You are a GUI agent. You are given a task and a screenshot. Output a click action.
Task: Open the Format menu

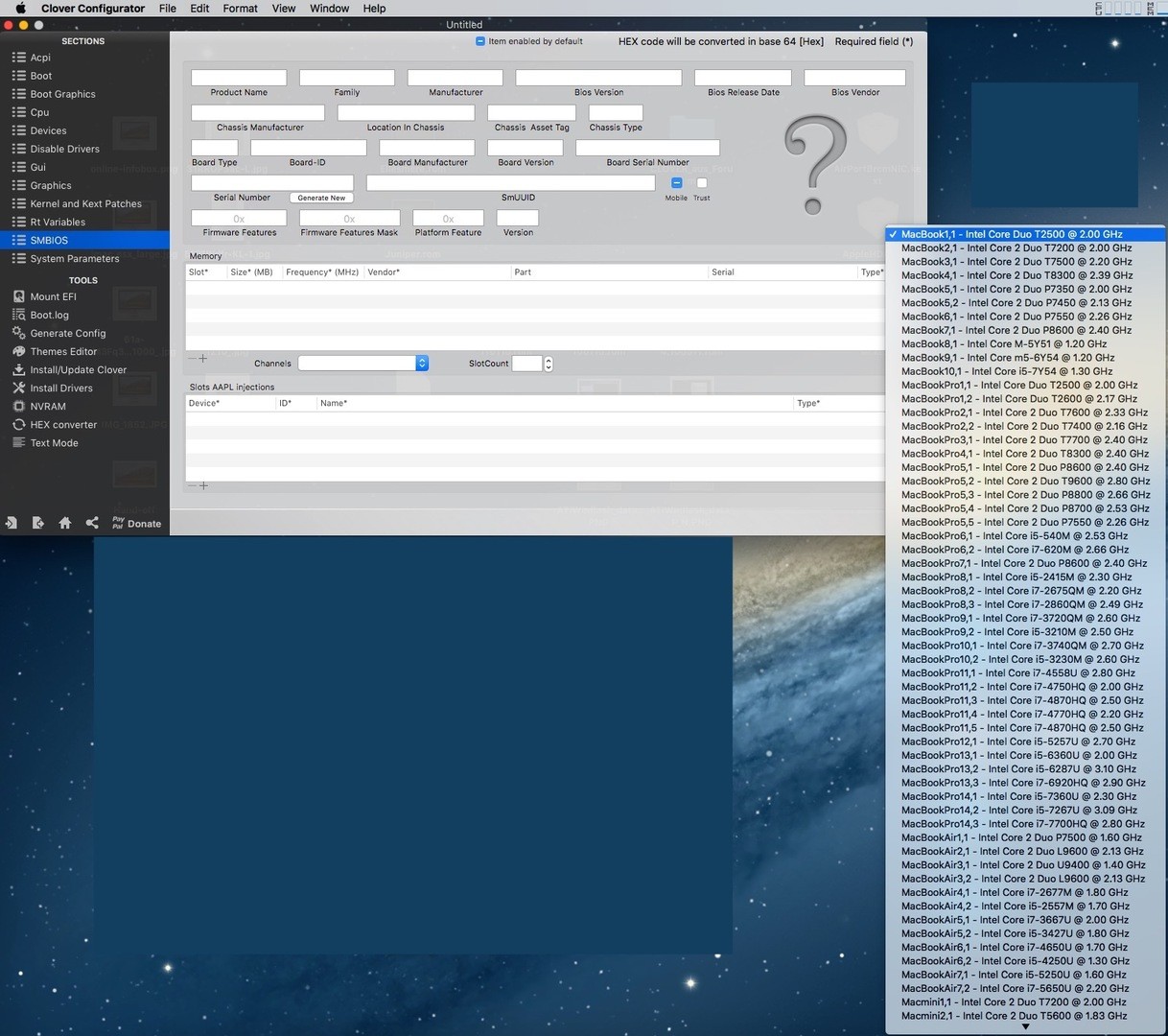click(x=240, y=8)
